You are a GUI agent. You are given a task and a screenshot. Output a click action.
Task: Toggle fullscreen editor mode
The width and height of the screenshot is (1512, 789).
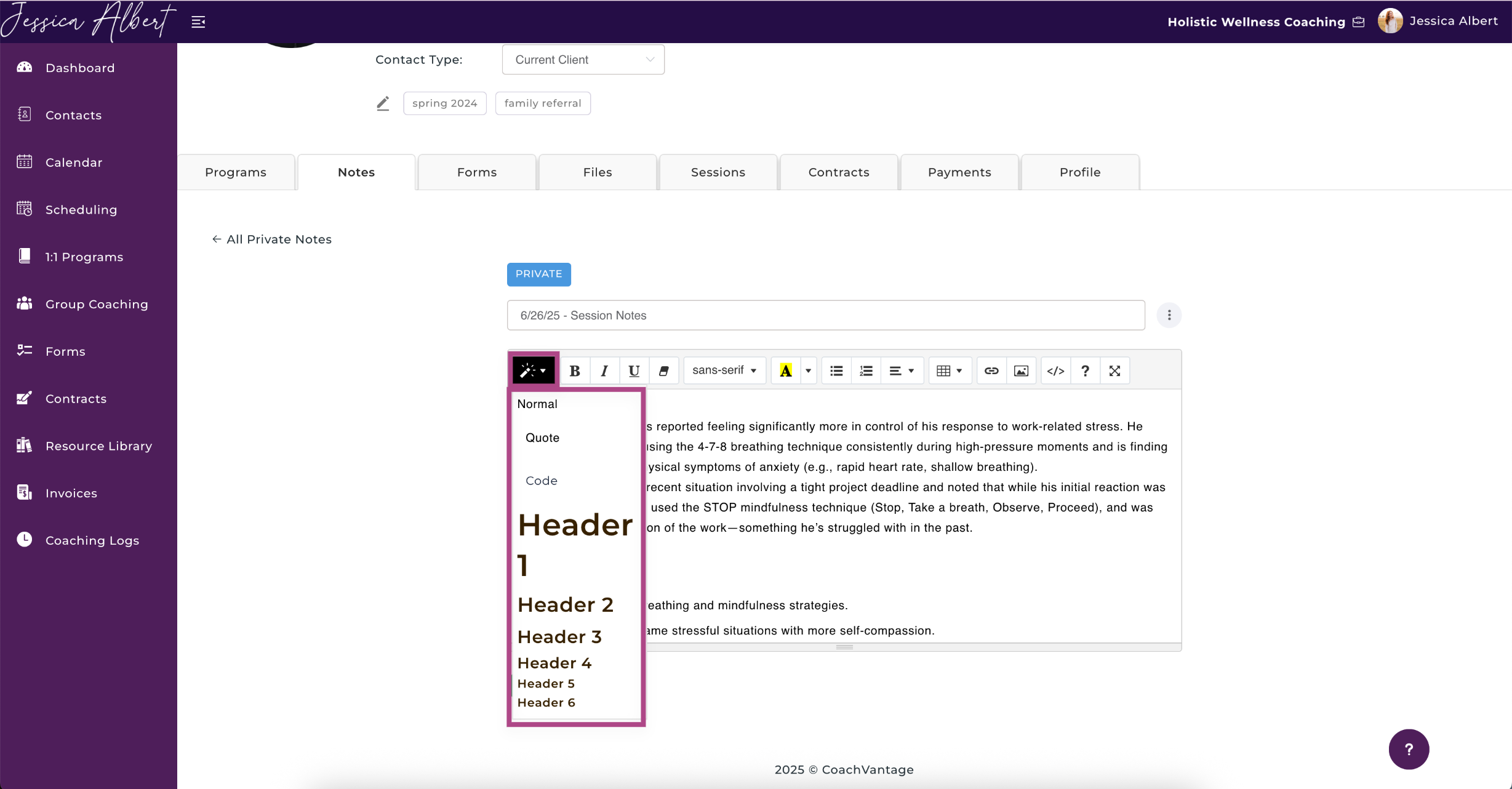point(1114,370)
